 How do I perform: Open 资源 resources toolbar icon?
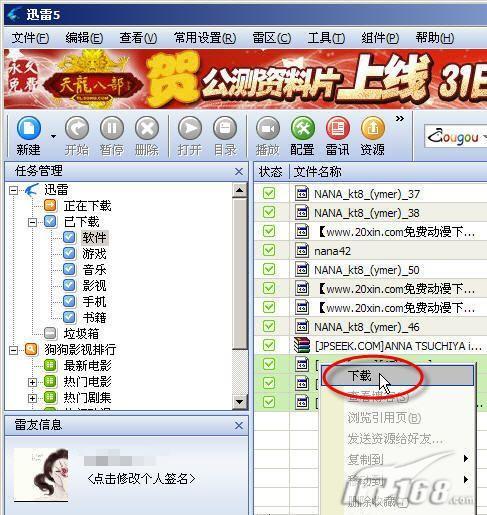click(x=373, y=128)
